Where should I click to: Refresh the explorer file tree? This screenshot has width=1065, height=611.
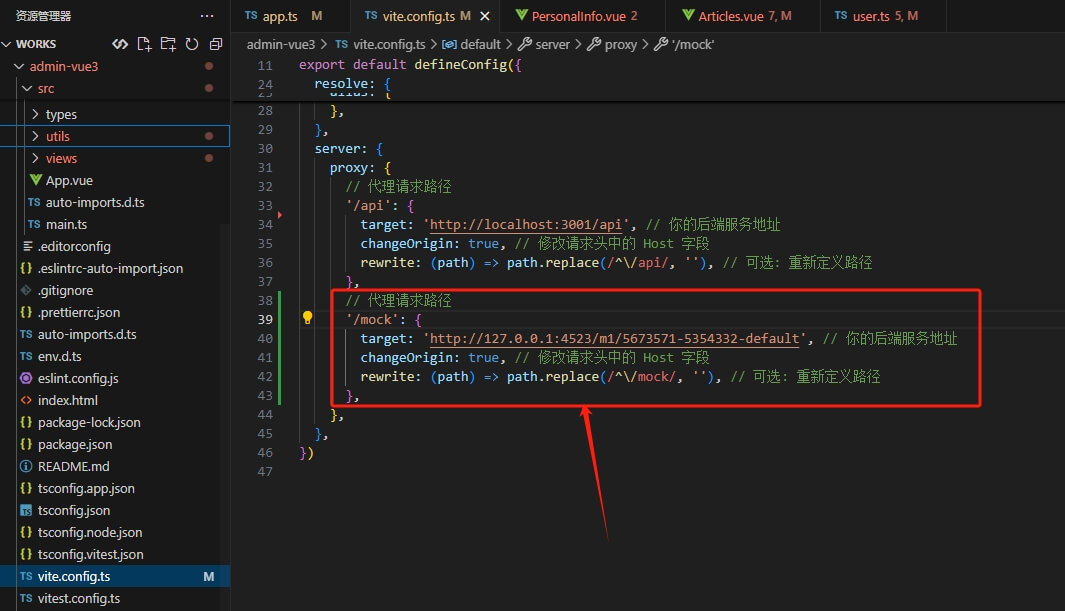pos(191,44)
